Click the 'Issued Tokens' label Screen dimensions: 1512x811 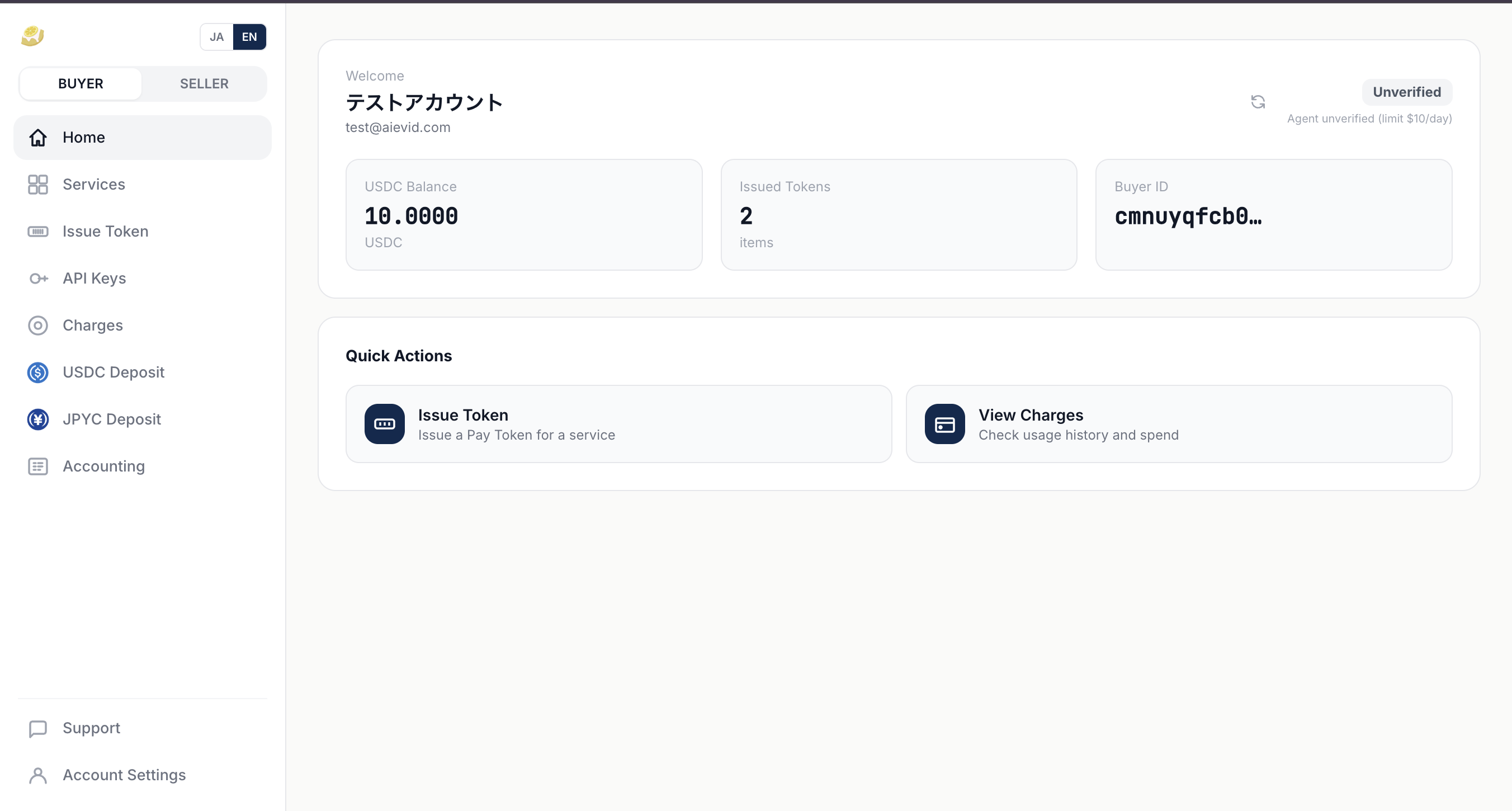coord(785,187)
